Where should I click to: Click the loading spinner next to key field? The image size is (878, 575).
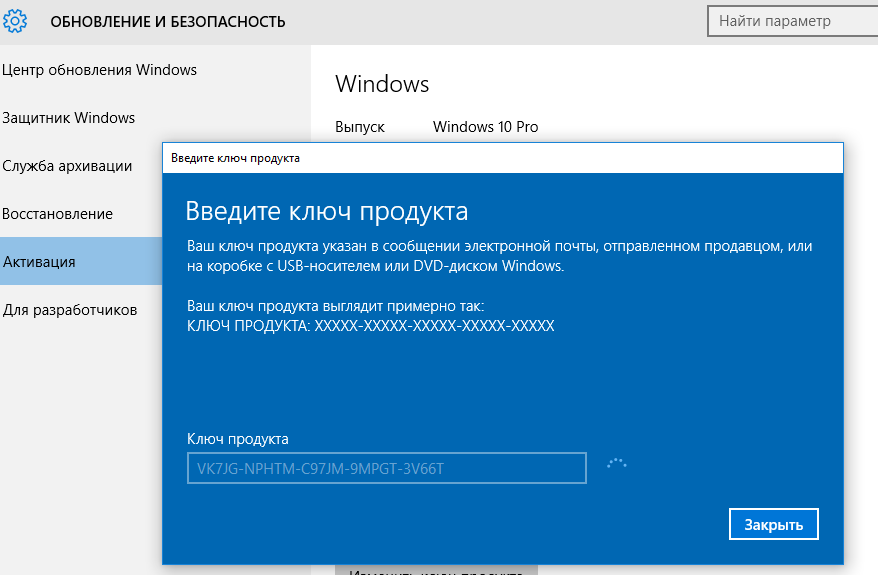(x=617, y=464)
